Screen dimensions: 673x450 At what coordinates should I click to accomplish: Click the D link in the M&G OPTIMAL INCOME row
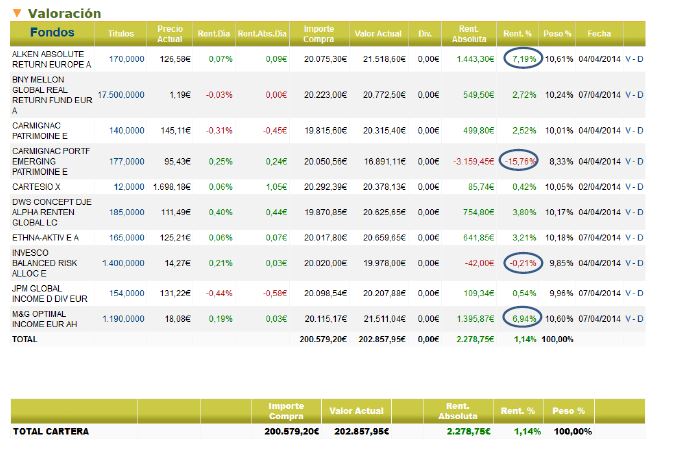pos(640,319)
